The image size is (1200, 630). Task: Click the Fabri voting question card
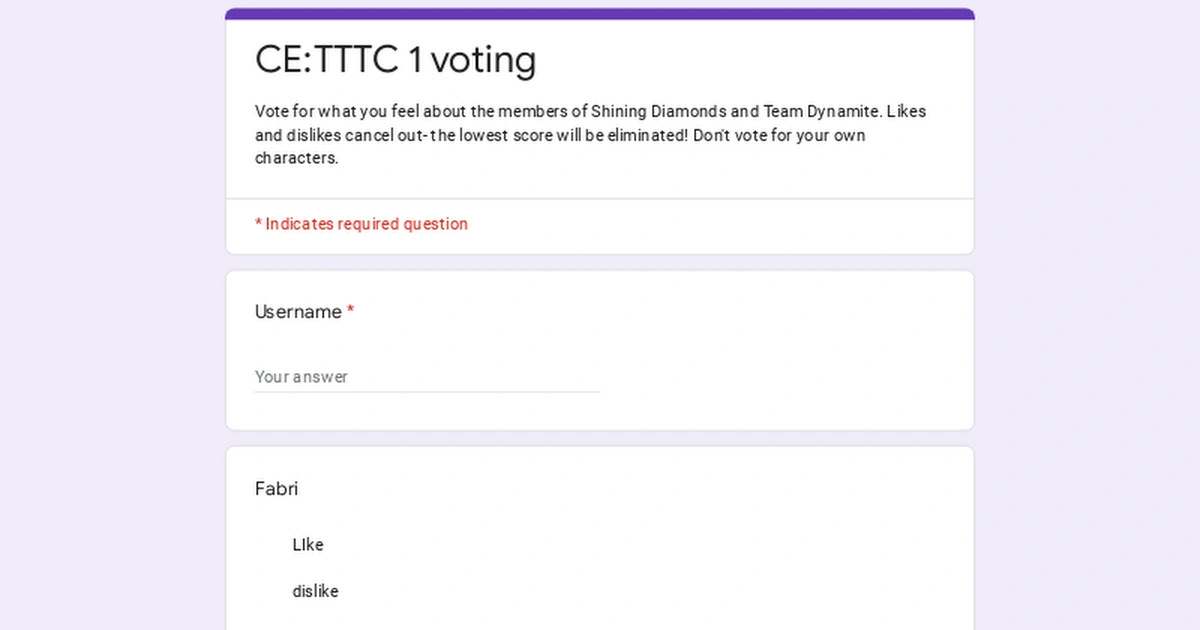[x=600, y=537]
